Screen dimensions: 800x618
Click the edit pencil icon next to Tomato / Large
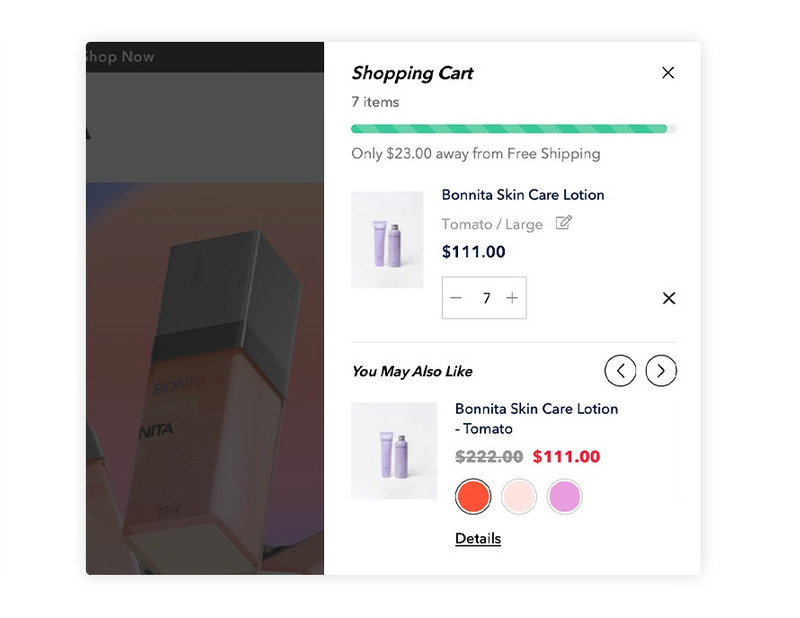click(563, 224)
